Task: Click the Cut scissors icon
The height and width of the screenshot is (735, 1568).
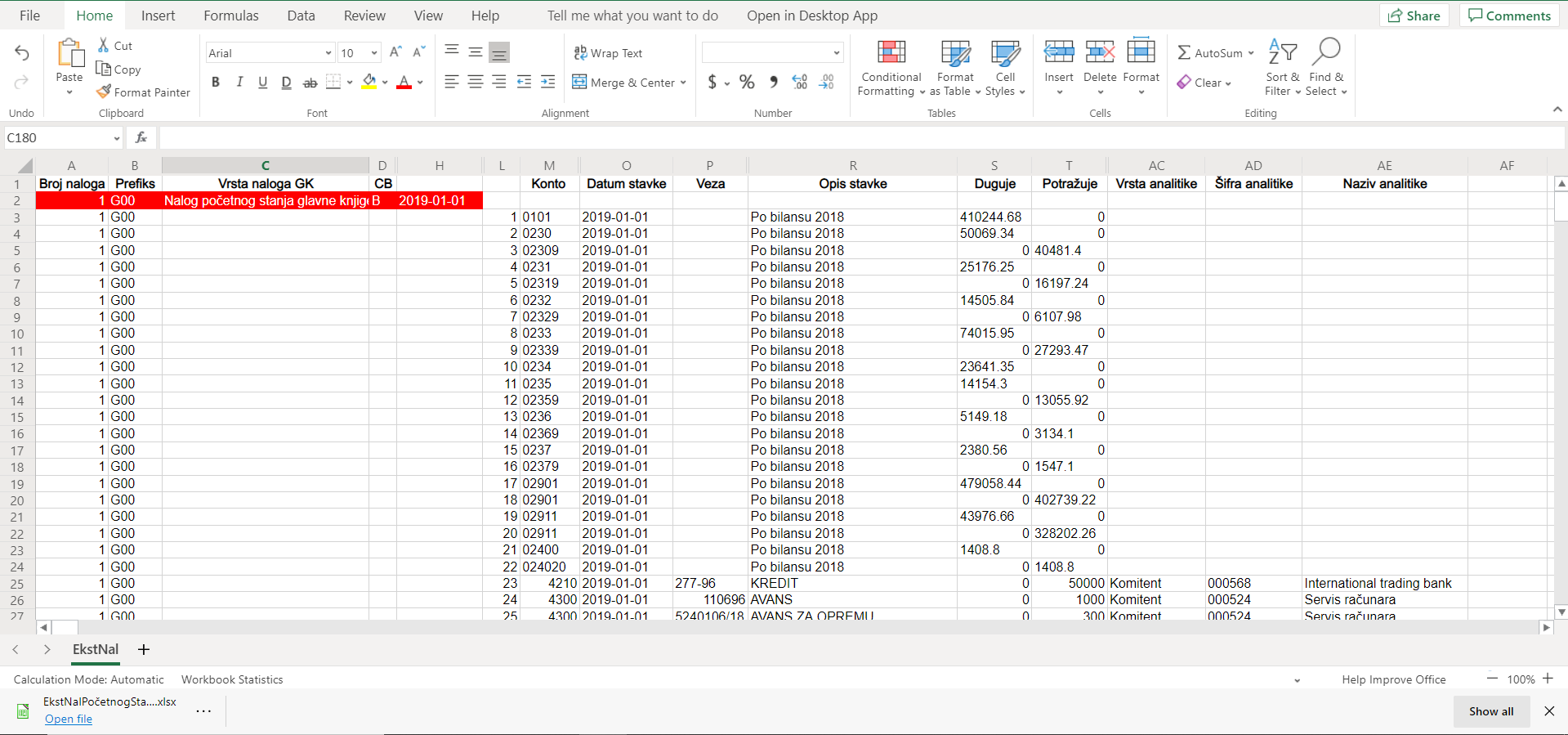Action: coord(104,45)
